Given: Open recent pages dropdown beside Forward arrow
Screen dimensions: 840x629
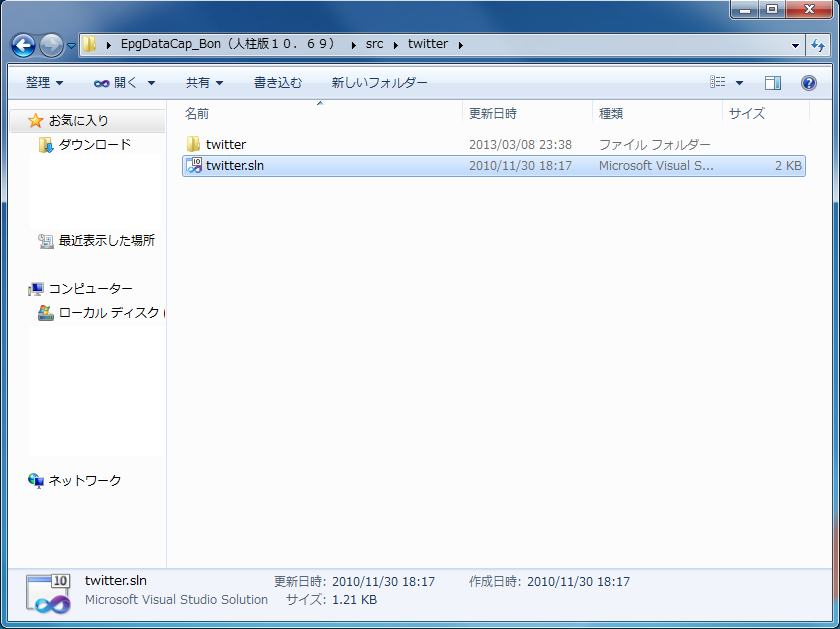Looking at the screenshot, I should pos(71,46).
